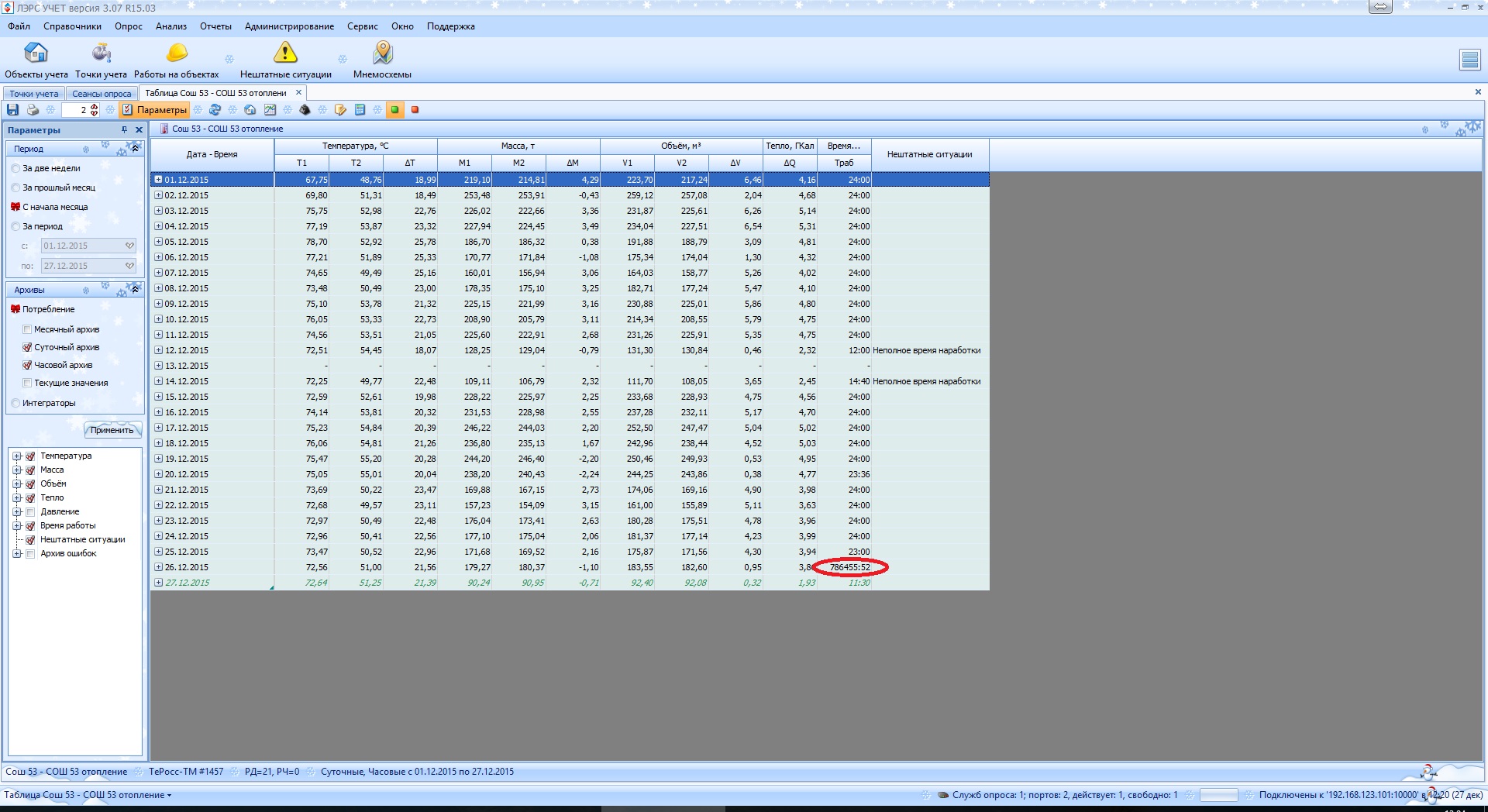Enable the Архив ошибок checkbox
Screen dimensions: 1488x812
click(x=30, y=554)
